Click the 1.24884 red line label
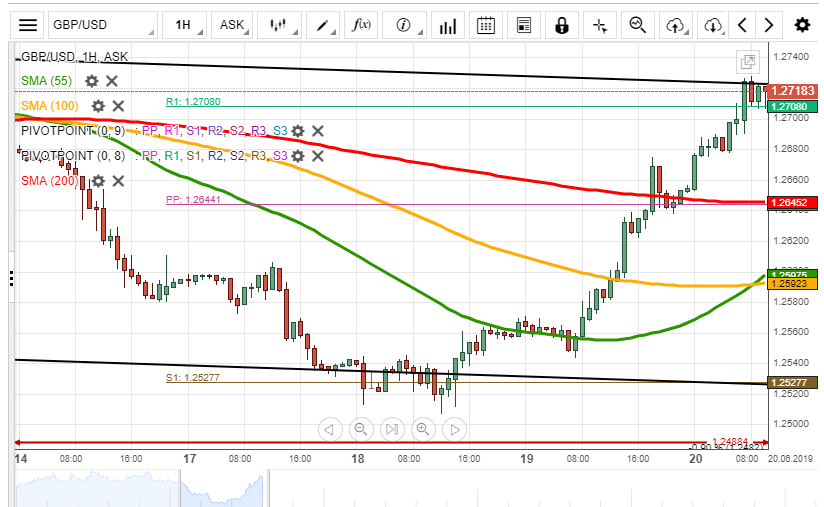824x507 pixels. [x=730, y=441]
